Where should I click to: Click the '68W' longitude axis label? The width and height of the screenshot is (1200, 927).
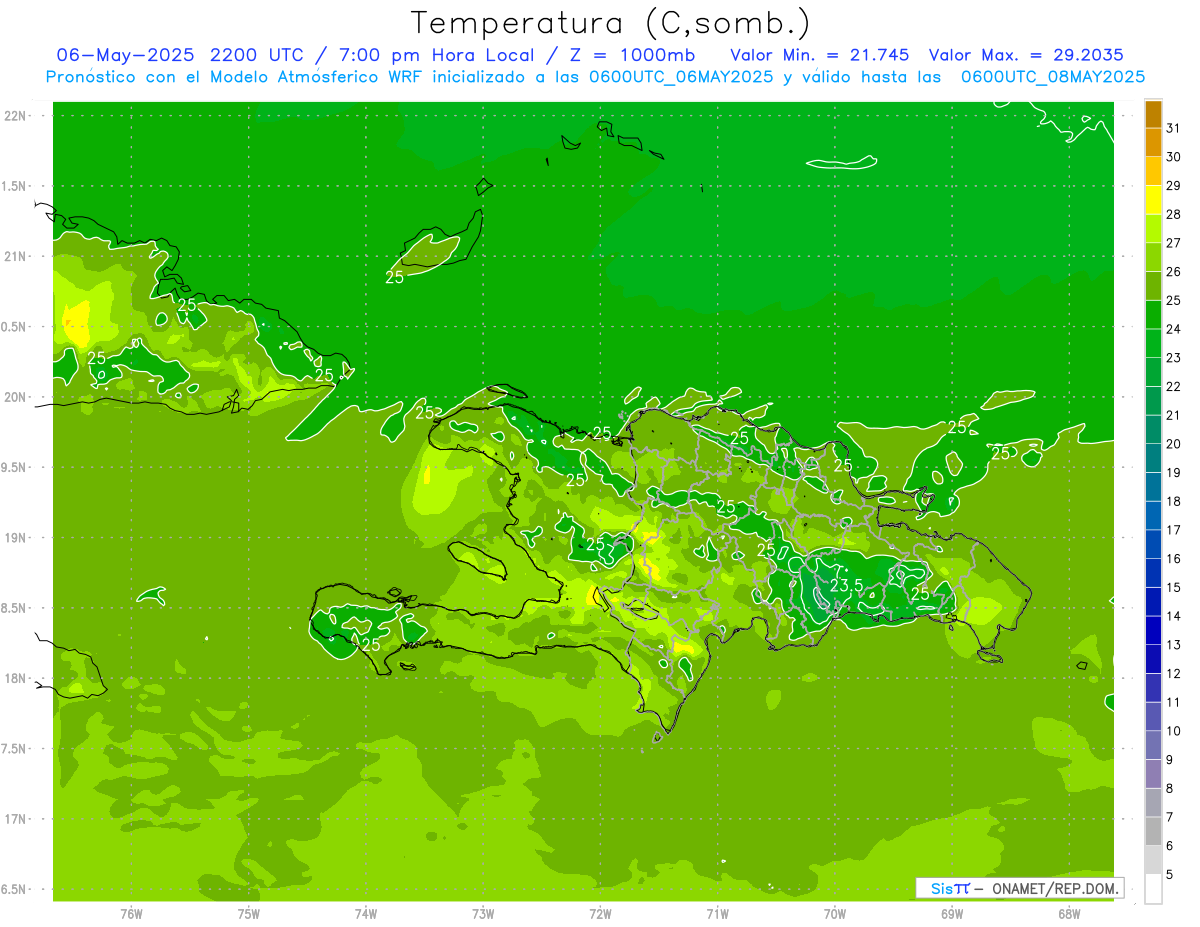tap(1069, 914)
